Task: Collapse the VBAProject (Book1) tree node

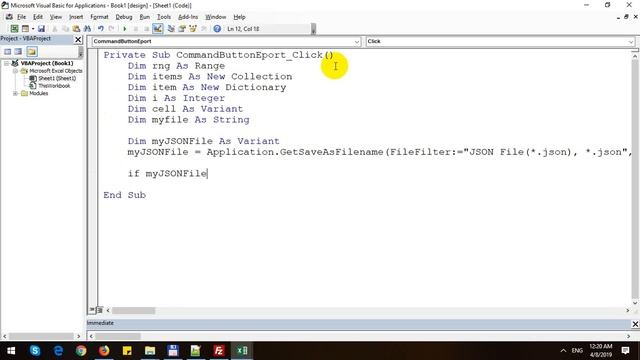Action: click(7, 63)
